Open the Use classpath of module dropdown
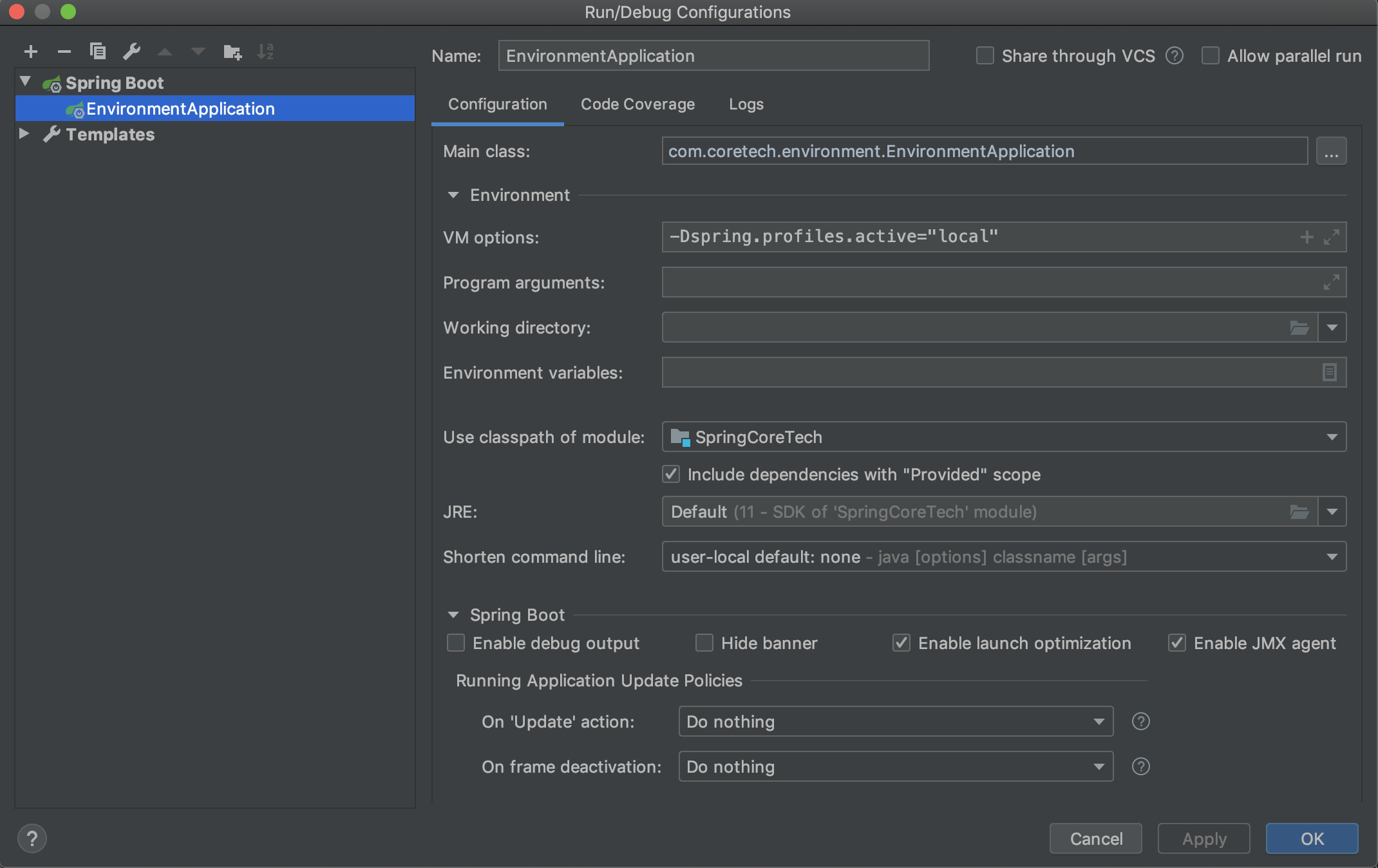The width and height of the screenshot is (1378, 868). 1003,437
